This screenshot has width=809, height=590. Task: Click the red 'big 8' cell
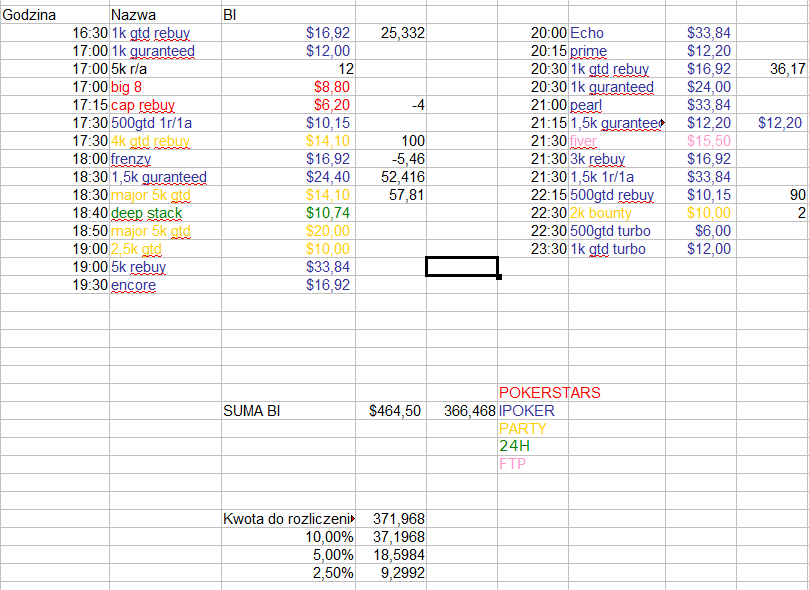click(165, 87)
